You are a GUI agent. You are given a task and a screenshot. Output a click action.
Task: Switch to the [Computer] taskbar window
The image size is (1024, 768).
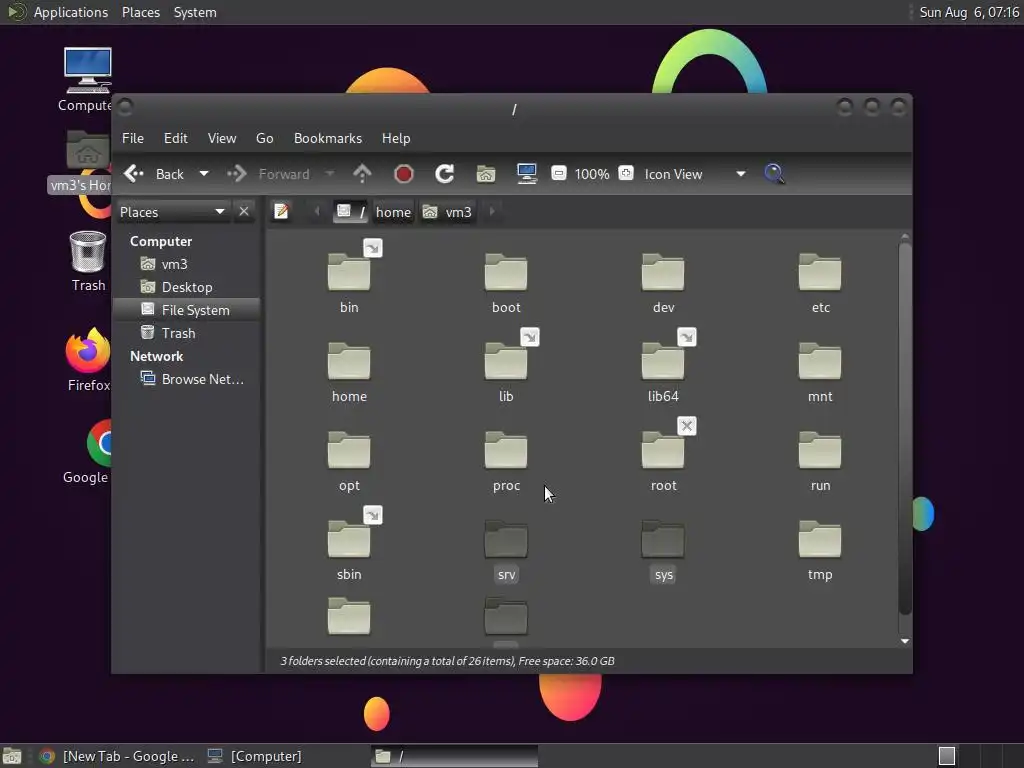click(x=255, y=756)
